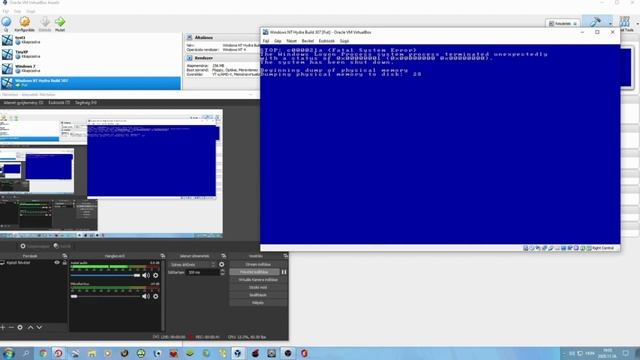Open the scene transition type dropdown in OBS
The image size is (640, 360).
192,264
